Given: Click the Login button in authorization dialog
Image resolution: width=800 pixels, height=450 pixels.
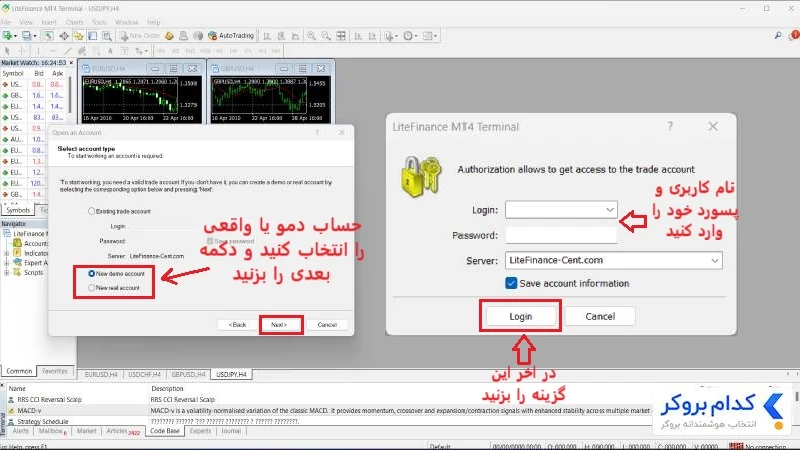Looking at the screenshot, I should 520,316.
